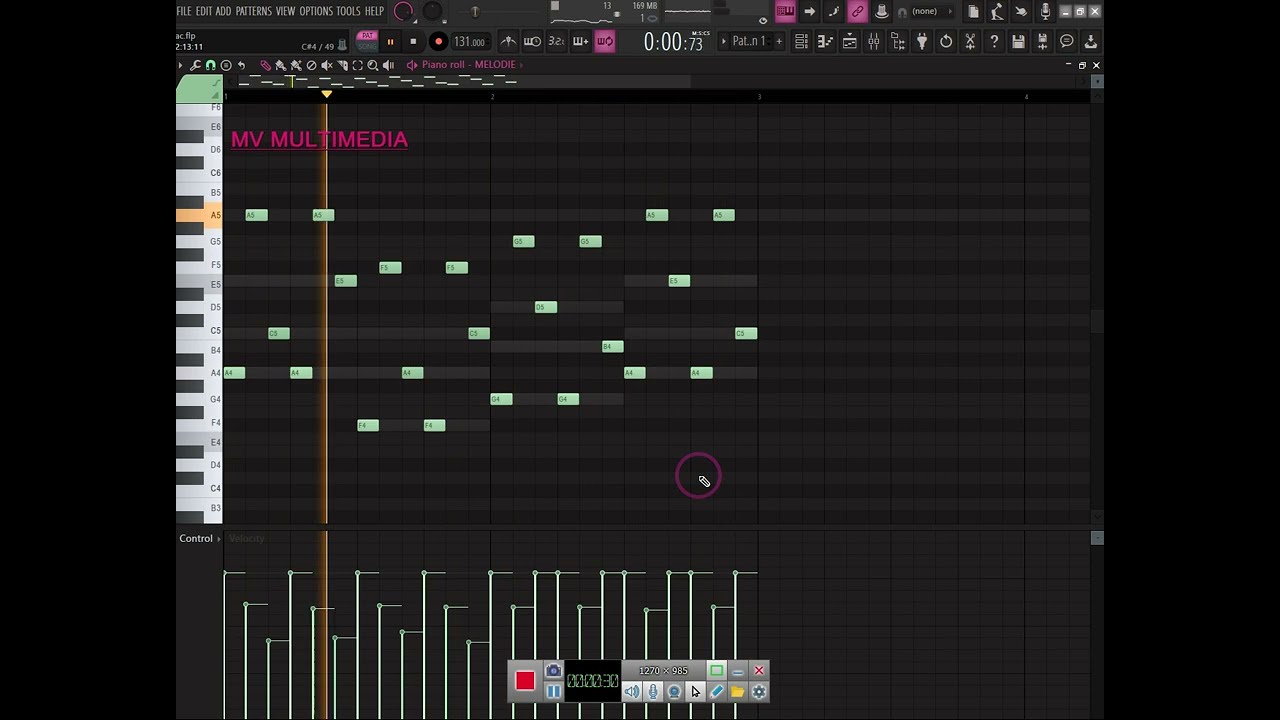Open the (none) snap selector dropdown
This screenshot has height=720, width=1280.
pos(931,11)
